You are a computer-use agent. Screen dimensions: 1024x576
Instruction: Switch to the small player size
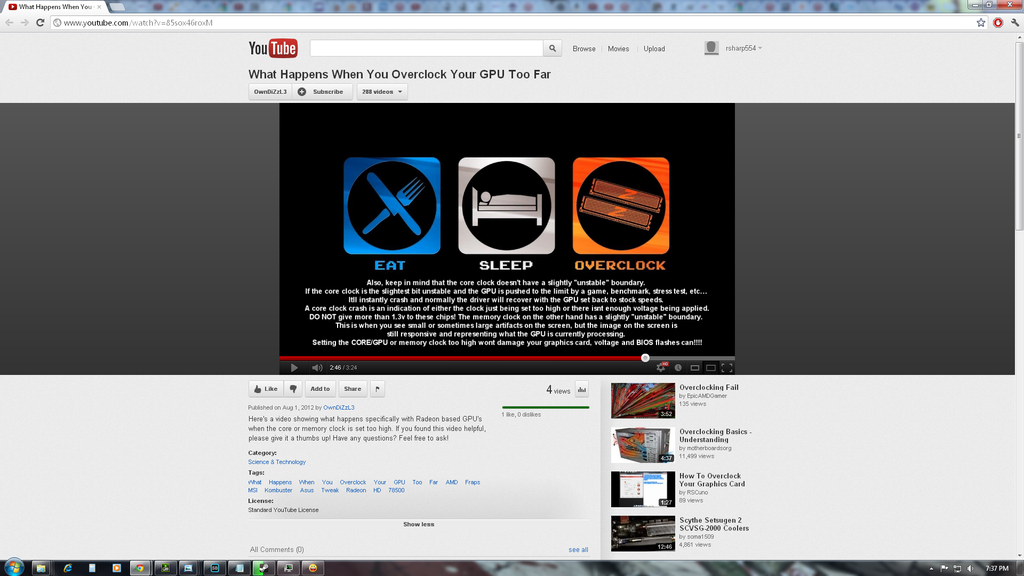694,368
